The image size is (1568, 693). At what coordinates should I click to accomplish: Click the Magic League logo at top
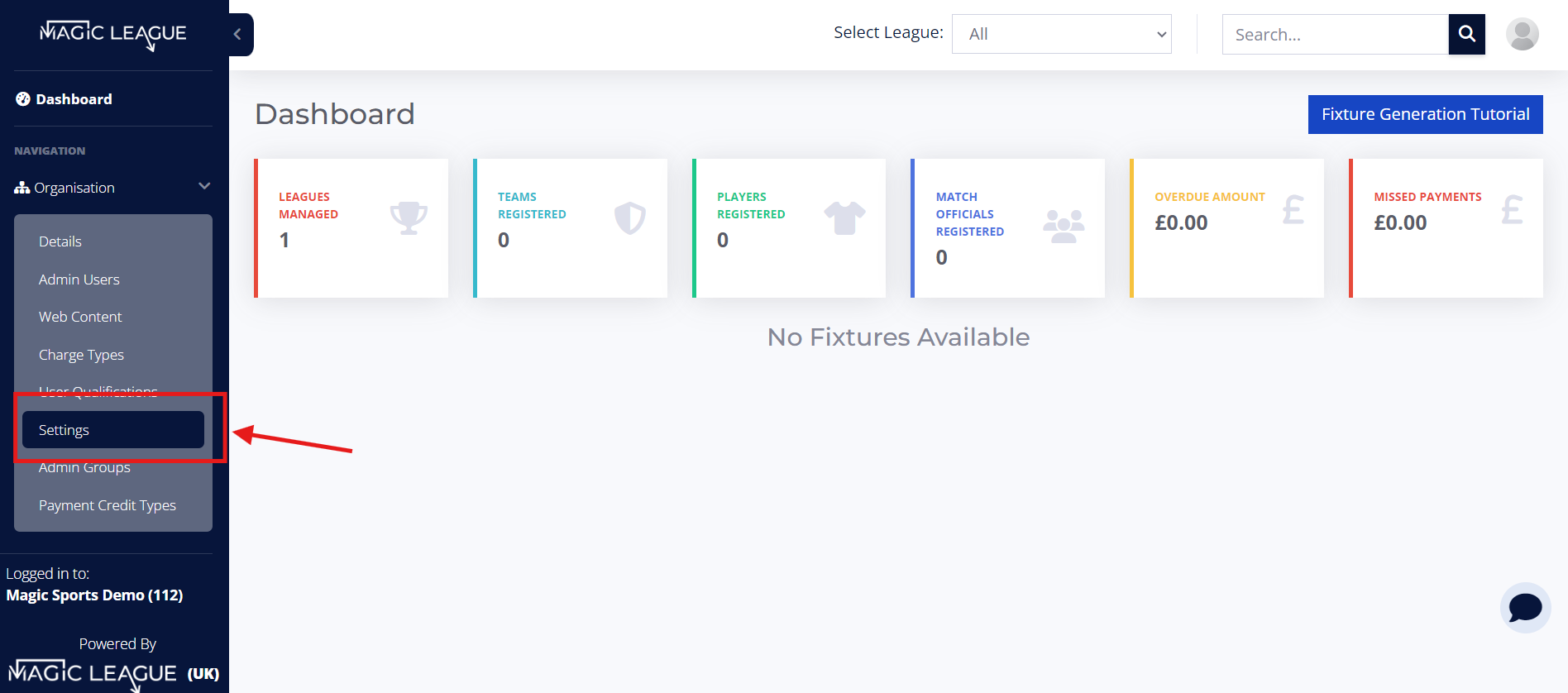coord(113,35)
